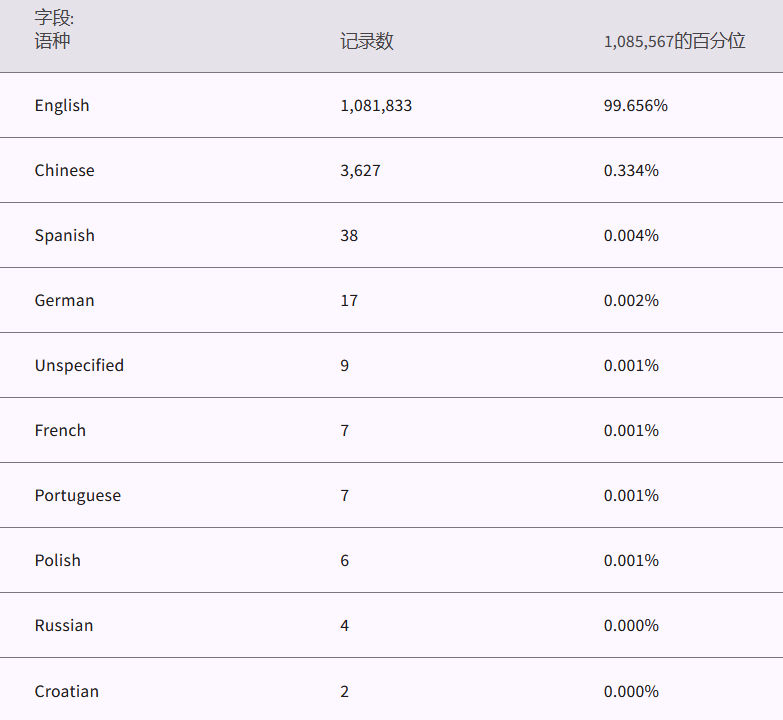Image resolution: width=783 pixels, height=720 pixels.
Task: Click the 3,627 record count
Action: tap(360, 171)
